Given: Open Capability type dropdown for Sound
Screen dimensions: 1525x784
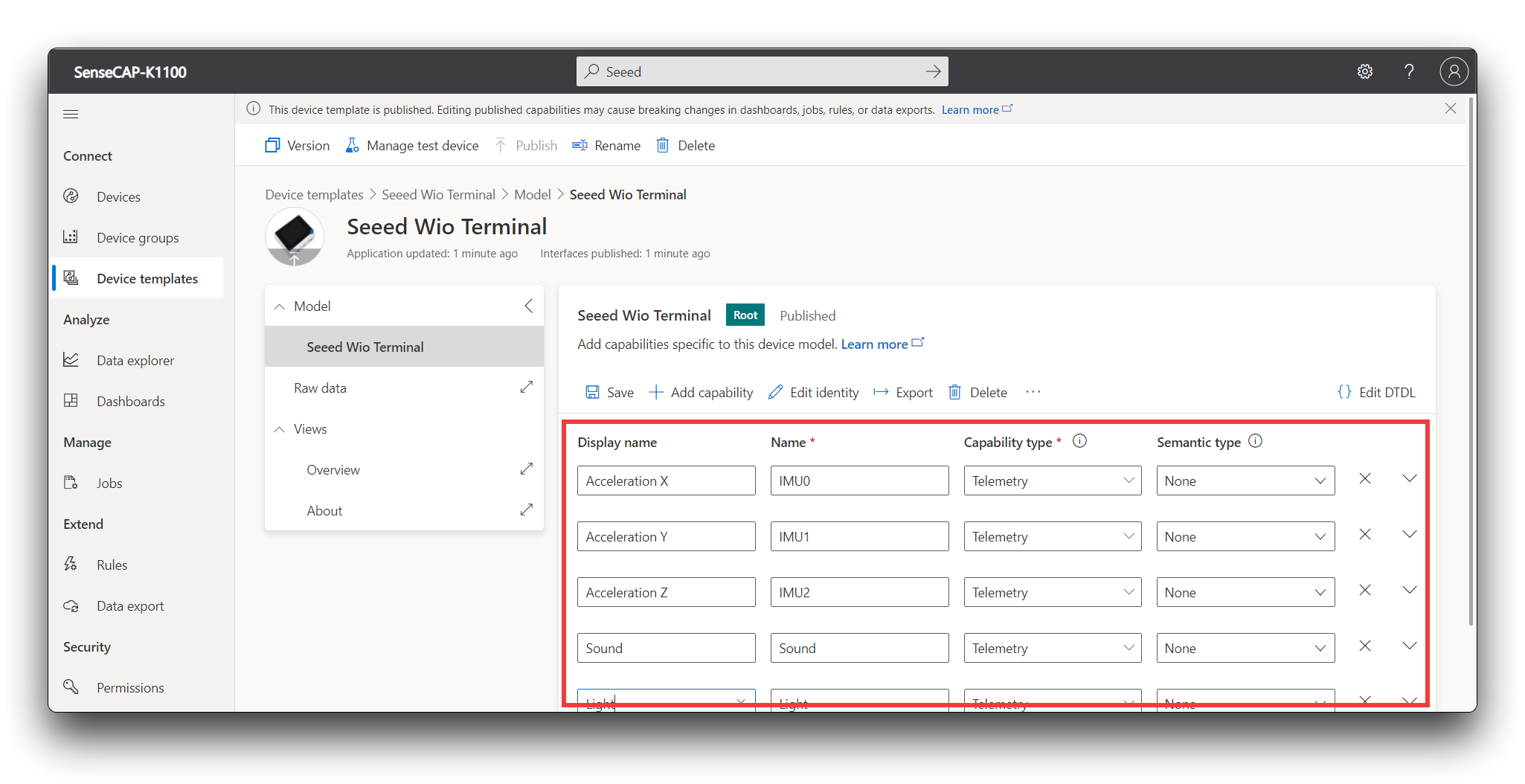Looking at the screenshot, I should 1053,648.
